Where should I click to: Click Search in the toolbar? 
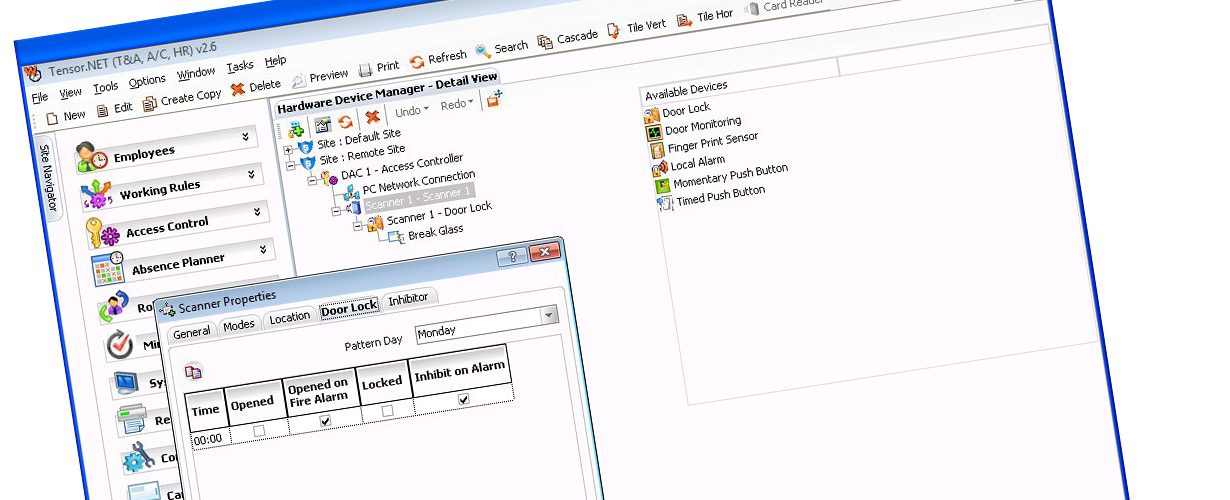coord(501,49)
